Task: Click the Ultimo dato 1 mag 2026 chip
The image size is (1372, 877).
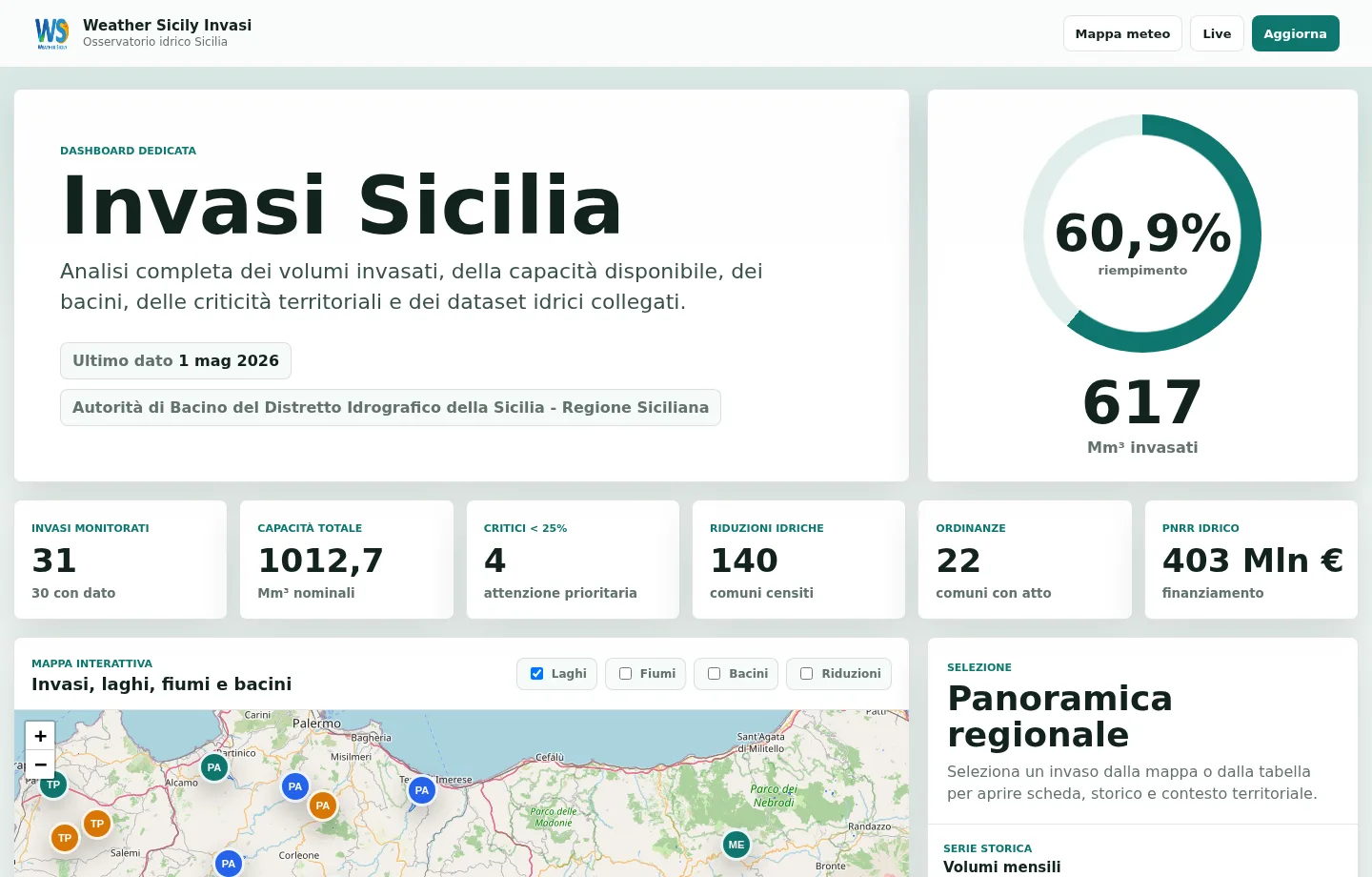Action: (x=175, y=360)
